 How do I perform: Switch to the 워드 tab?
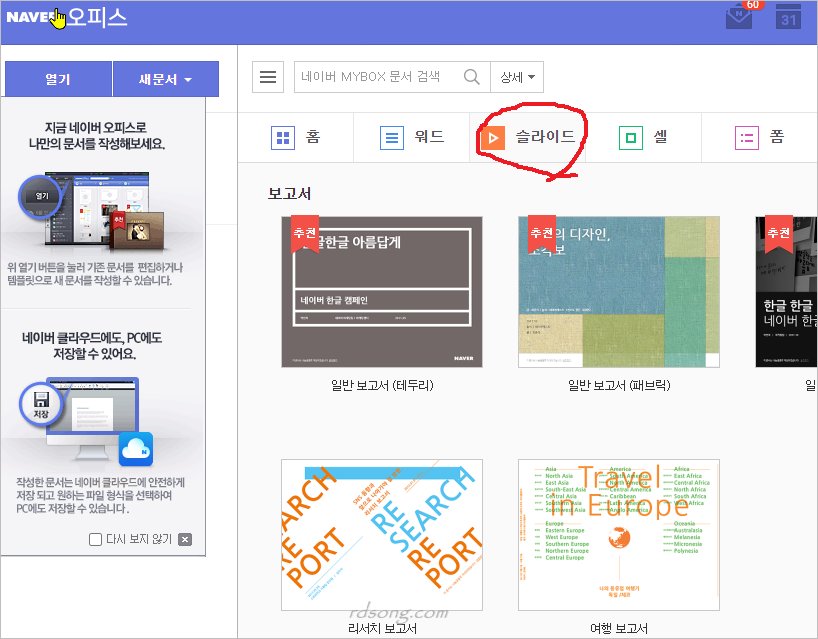click(412, 137)
